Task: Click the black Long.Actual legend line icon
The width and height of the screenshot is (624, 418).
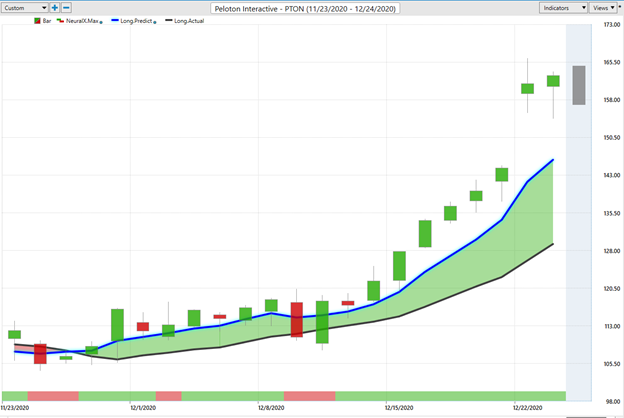Action: coord(169,20)
